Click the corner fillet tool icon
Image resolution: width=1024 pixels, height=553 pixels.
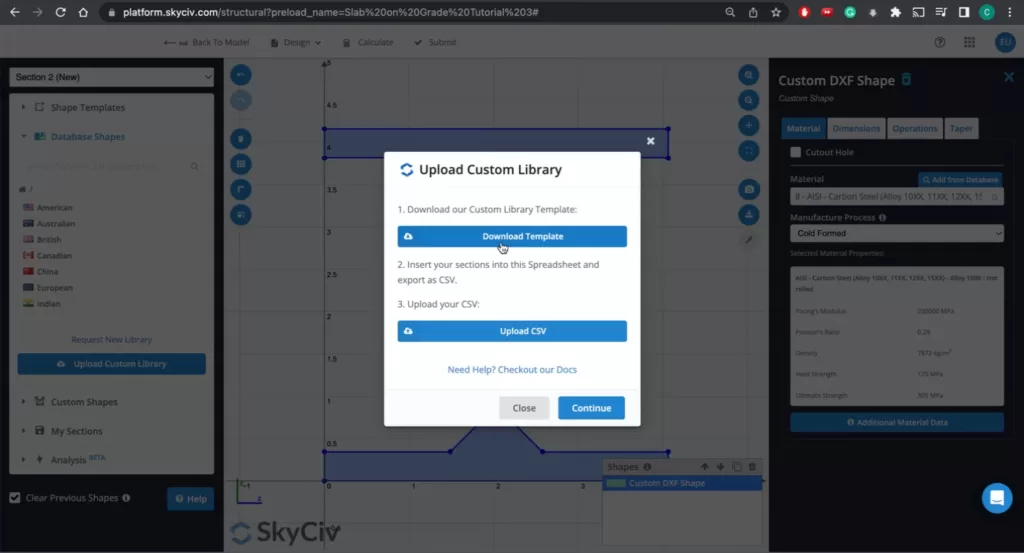point(241,189)
